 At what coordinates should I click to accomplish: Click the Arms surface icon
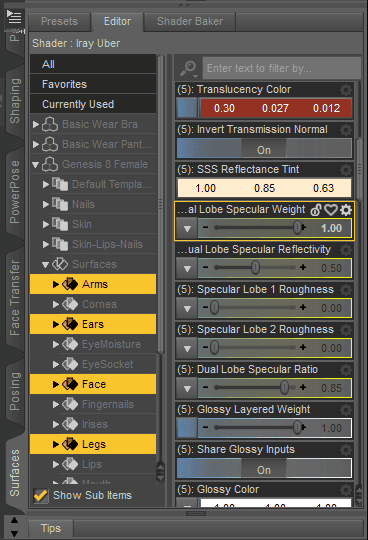coord(70,284)
